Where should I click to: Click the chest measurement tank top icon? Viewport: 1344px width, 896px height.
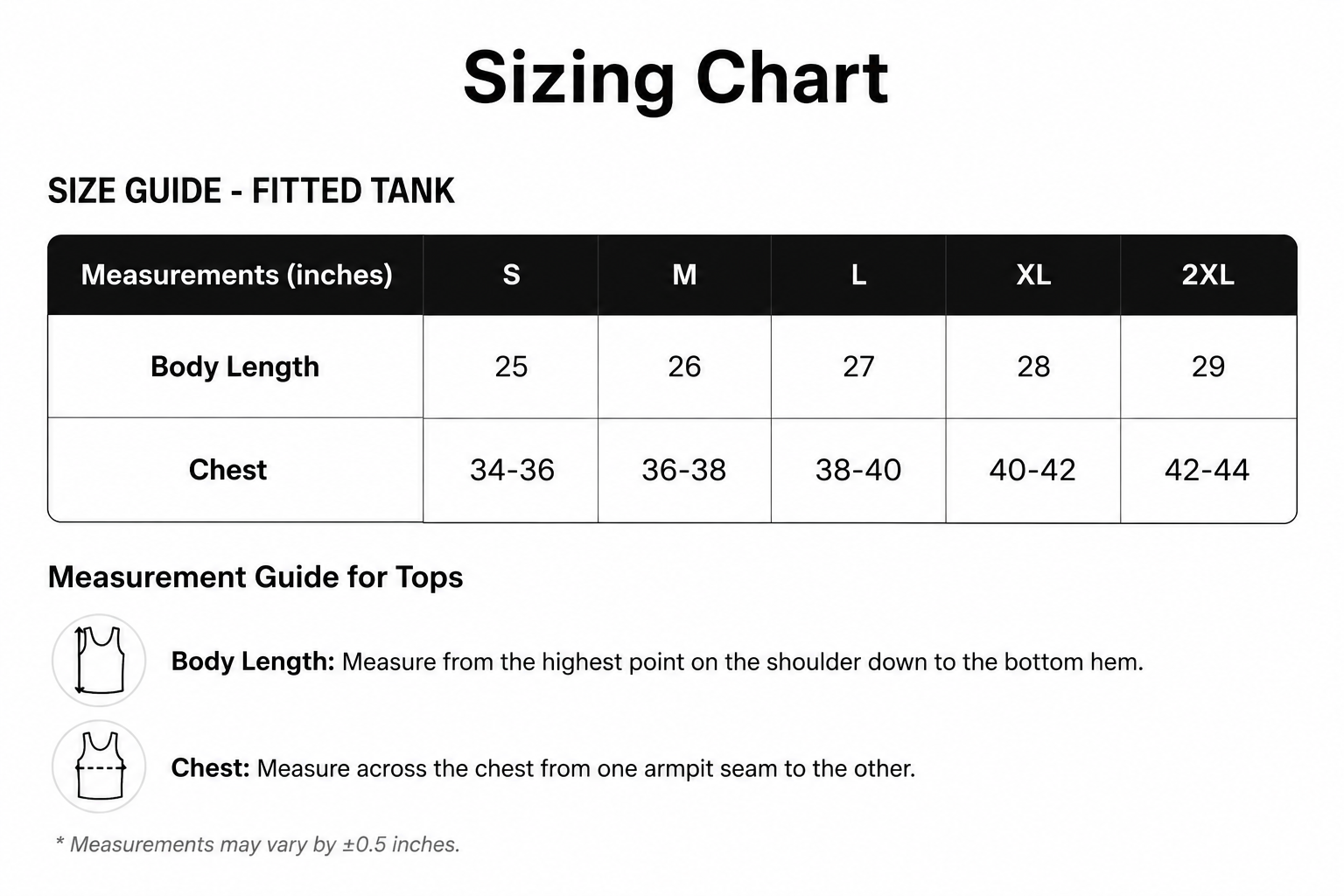click(99, 766)
